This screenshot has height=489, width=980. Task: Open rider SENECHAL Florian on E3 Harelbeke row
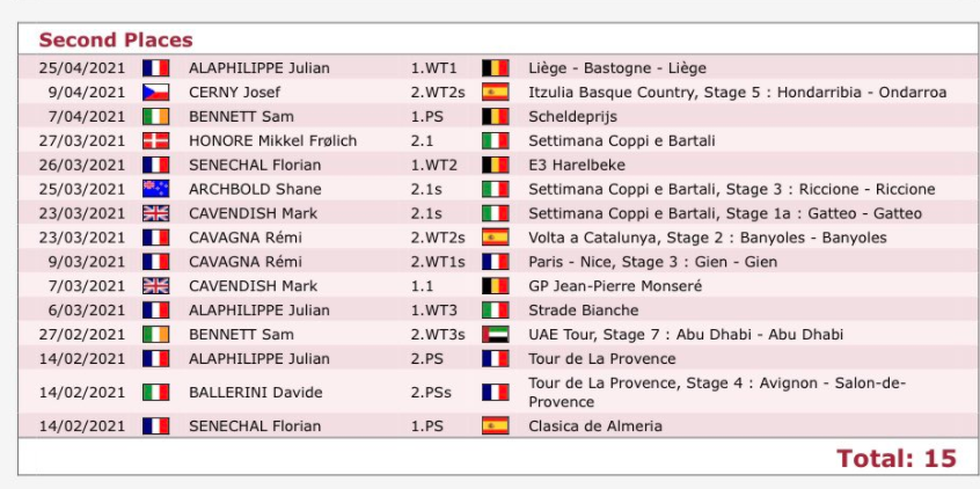(x=255, y=165)
